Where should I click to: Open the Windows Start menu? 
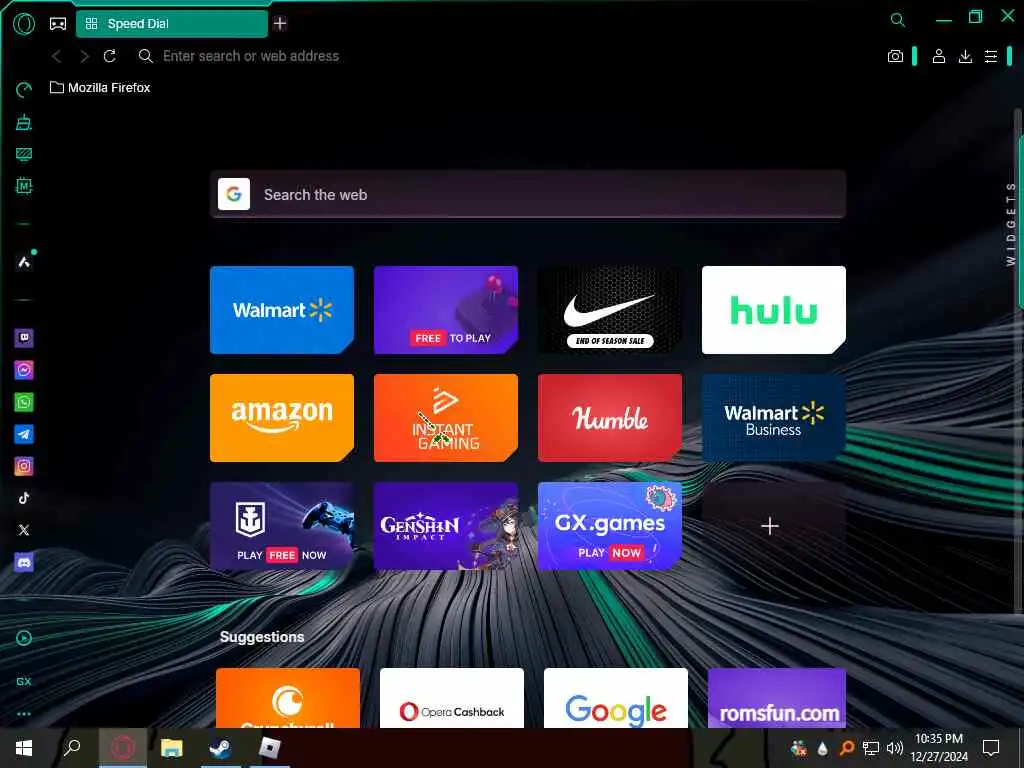pyautogui.click(x=24, y=748)
